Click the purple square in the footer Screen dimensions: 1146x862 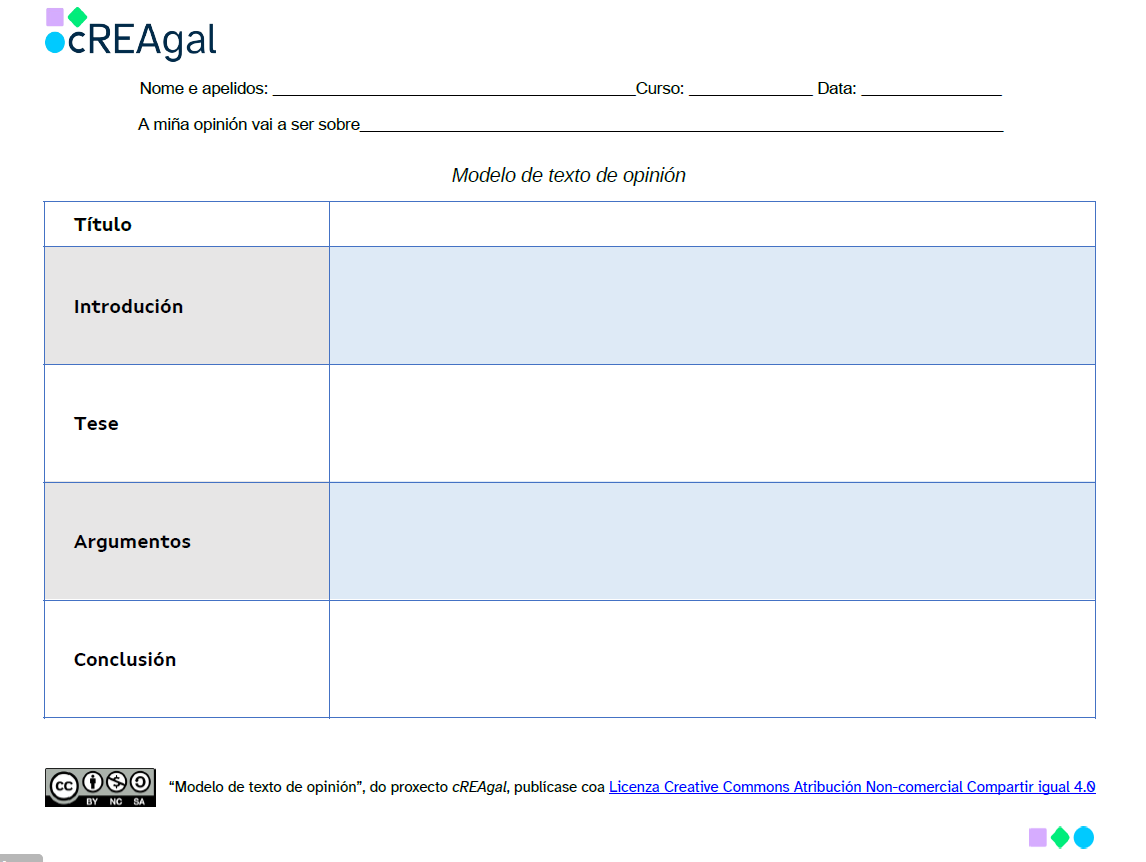click(x=1038, y=837)
